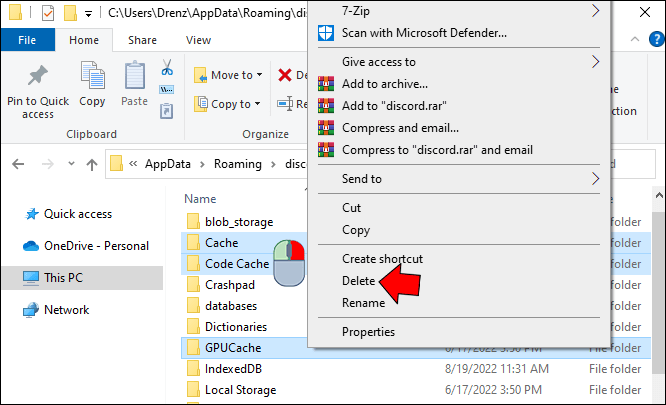Screen dimensions: 666x405
Task: Select OneDrive - Personal in navigation pane
Action: 96,246
